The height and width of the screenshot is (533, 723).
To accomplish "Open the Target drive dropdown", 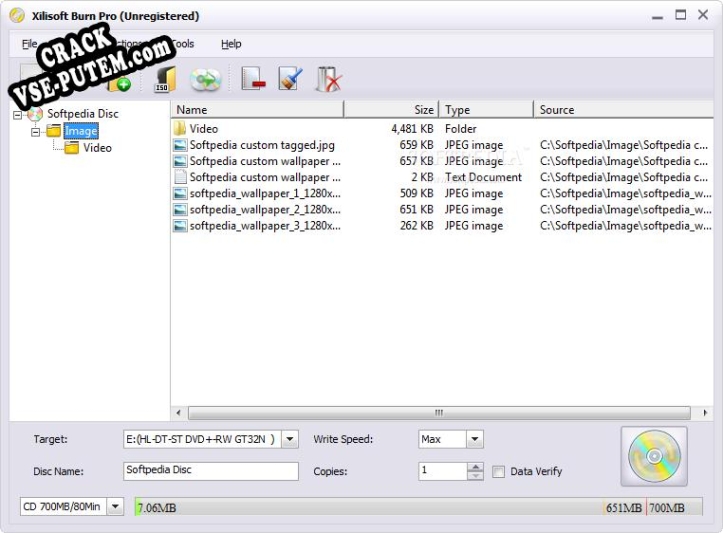I will click(x=289, y=439).
